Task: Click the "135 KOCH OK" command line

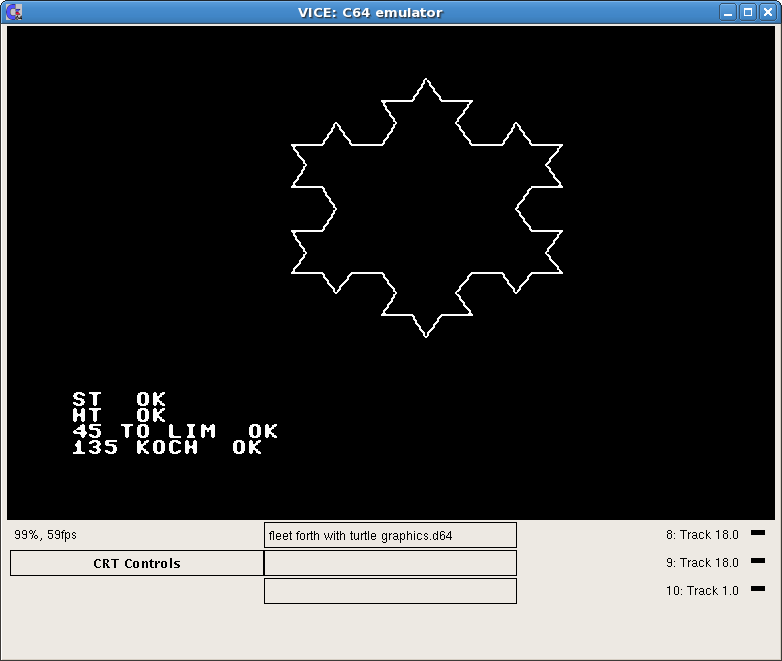Action: pyautogui.click(x=167, y=448)
